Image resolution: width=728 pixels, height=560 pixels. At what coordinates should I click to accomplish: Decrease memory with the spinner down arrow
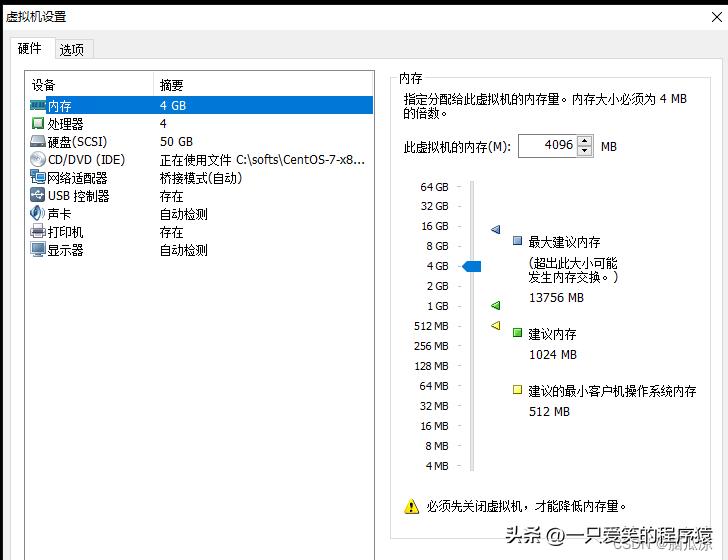pos(585,151)
